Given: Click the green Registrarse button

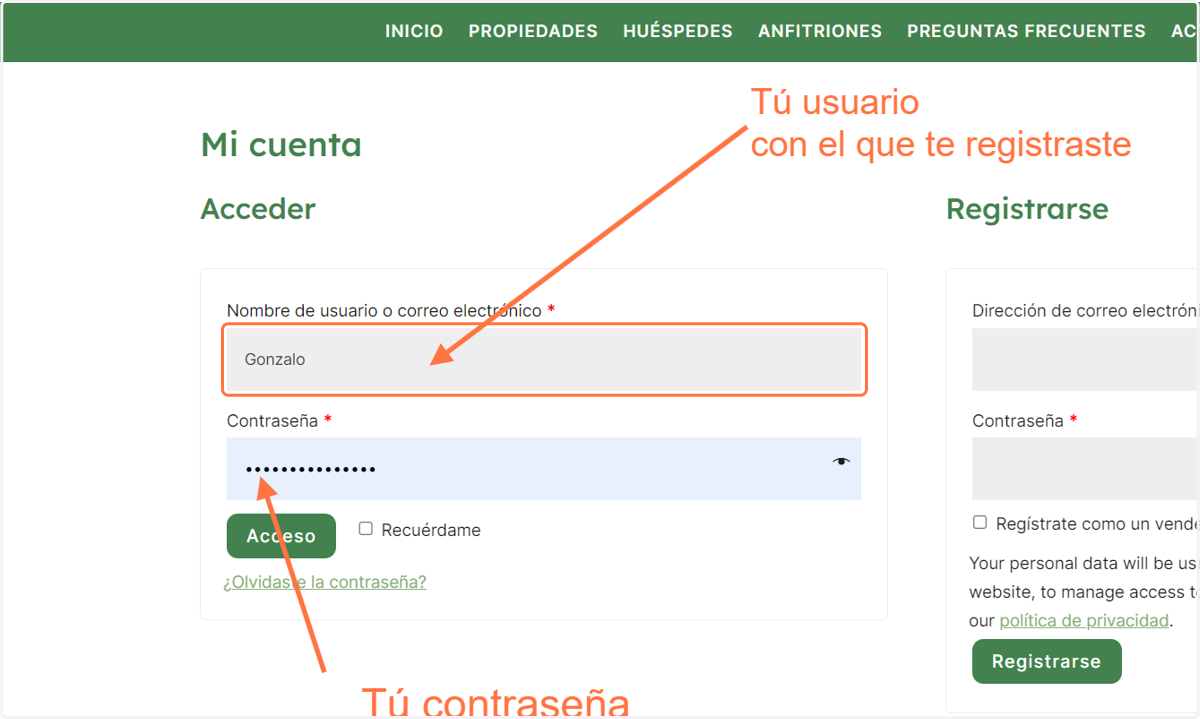Looking at the screenshot, I should coord(1046,661).
